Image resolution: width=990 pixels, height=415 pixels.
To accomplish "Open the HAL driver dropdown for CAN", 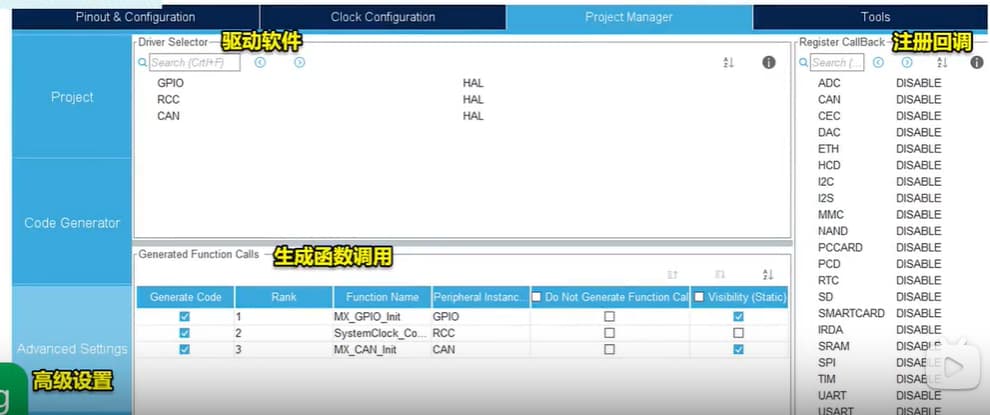I will (473, 116).
